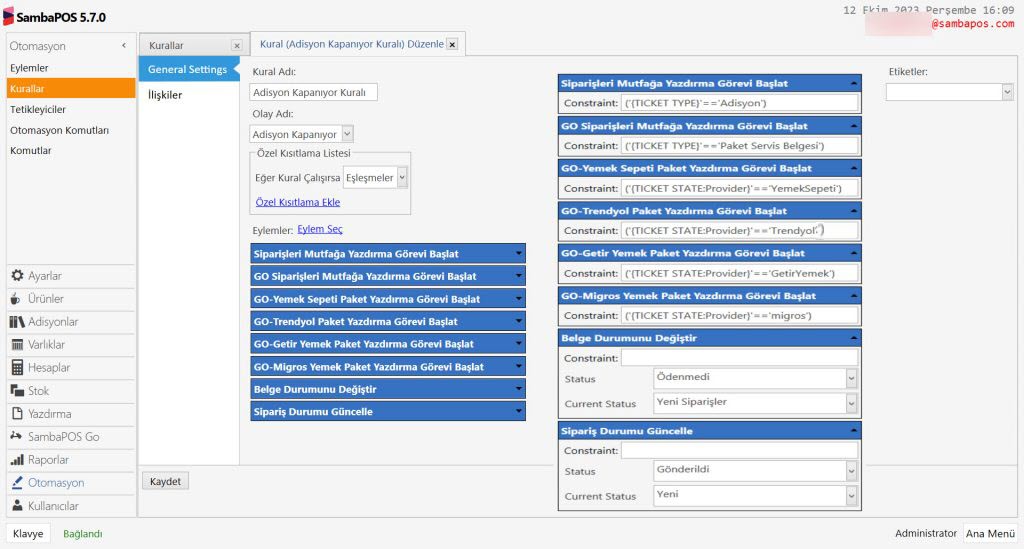Screen dimensions: 1024x549
Task: Click the Eylem Seç link
Action: point(320,229)
